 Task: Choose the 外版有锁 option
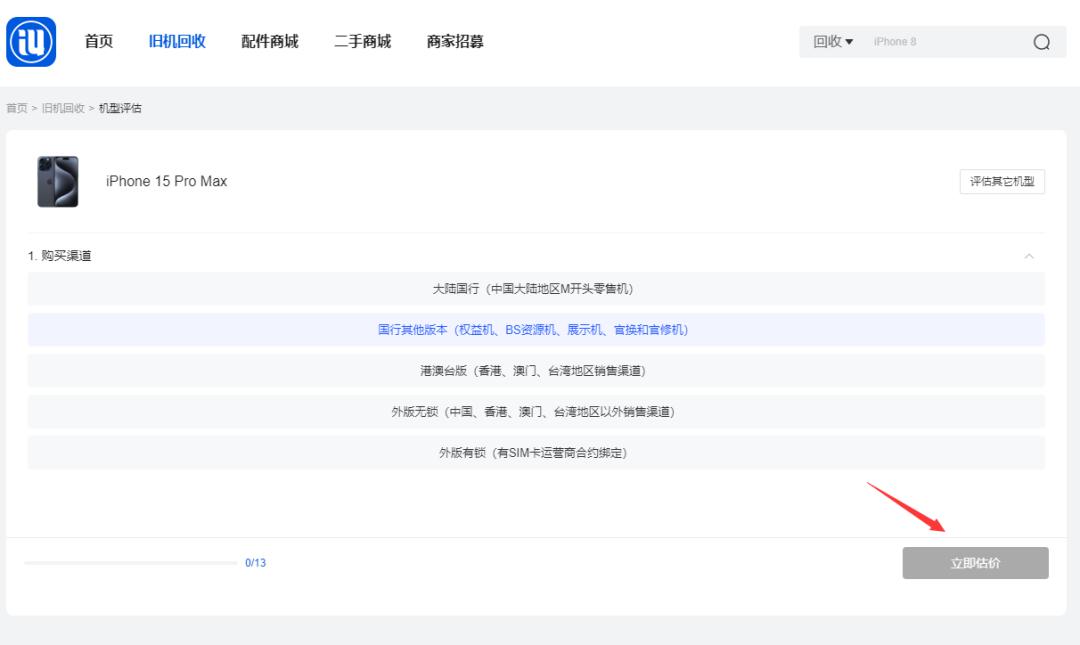click(538, 452)
